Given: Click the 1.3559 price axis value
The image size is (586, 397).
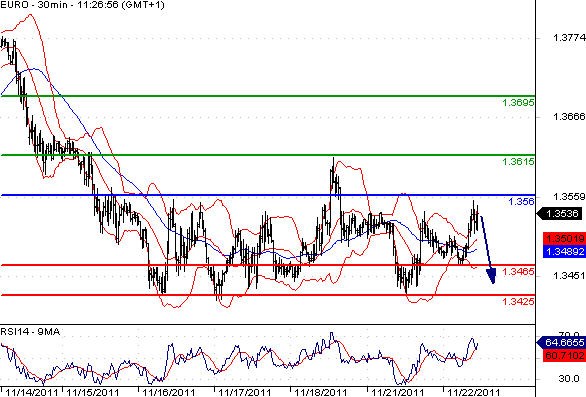Looking at the screenshot, I should pyautogui.click(x=569, y=197).
